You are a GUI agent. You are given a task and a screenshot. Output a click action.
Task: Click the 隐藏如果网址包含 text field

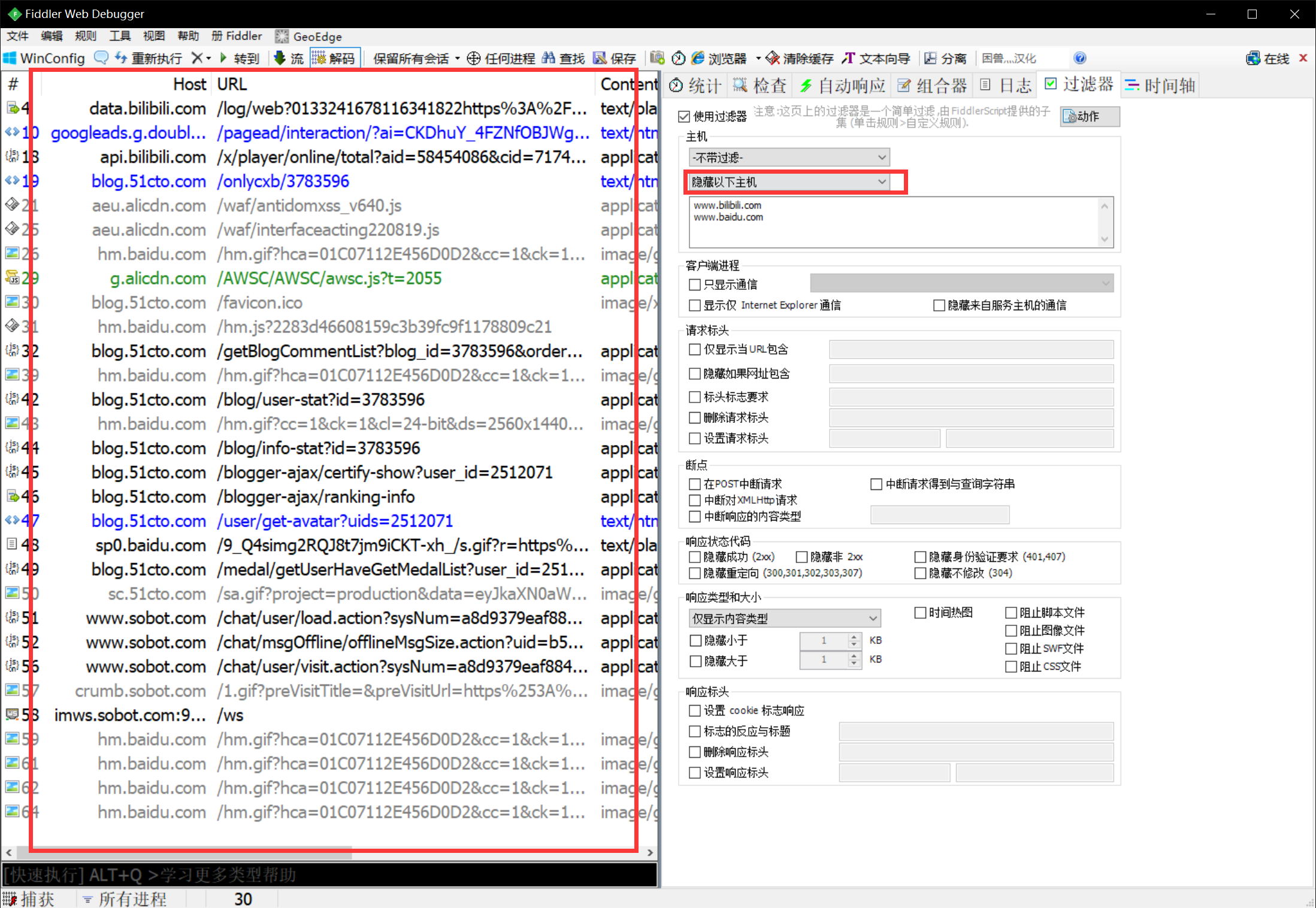(x=970, y=374)
